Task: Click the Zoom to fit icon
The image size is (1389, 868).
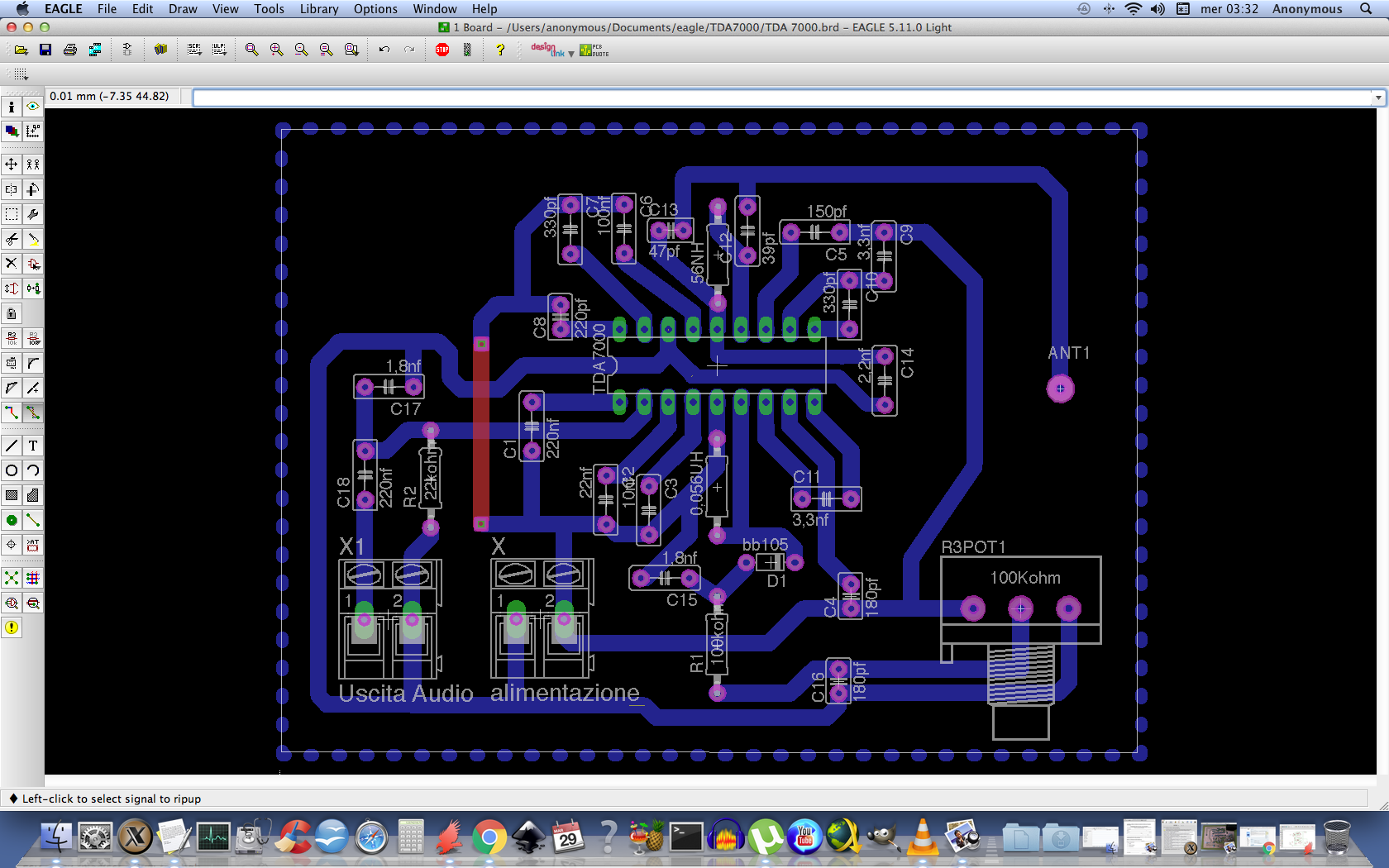Action: 251,50
